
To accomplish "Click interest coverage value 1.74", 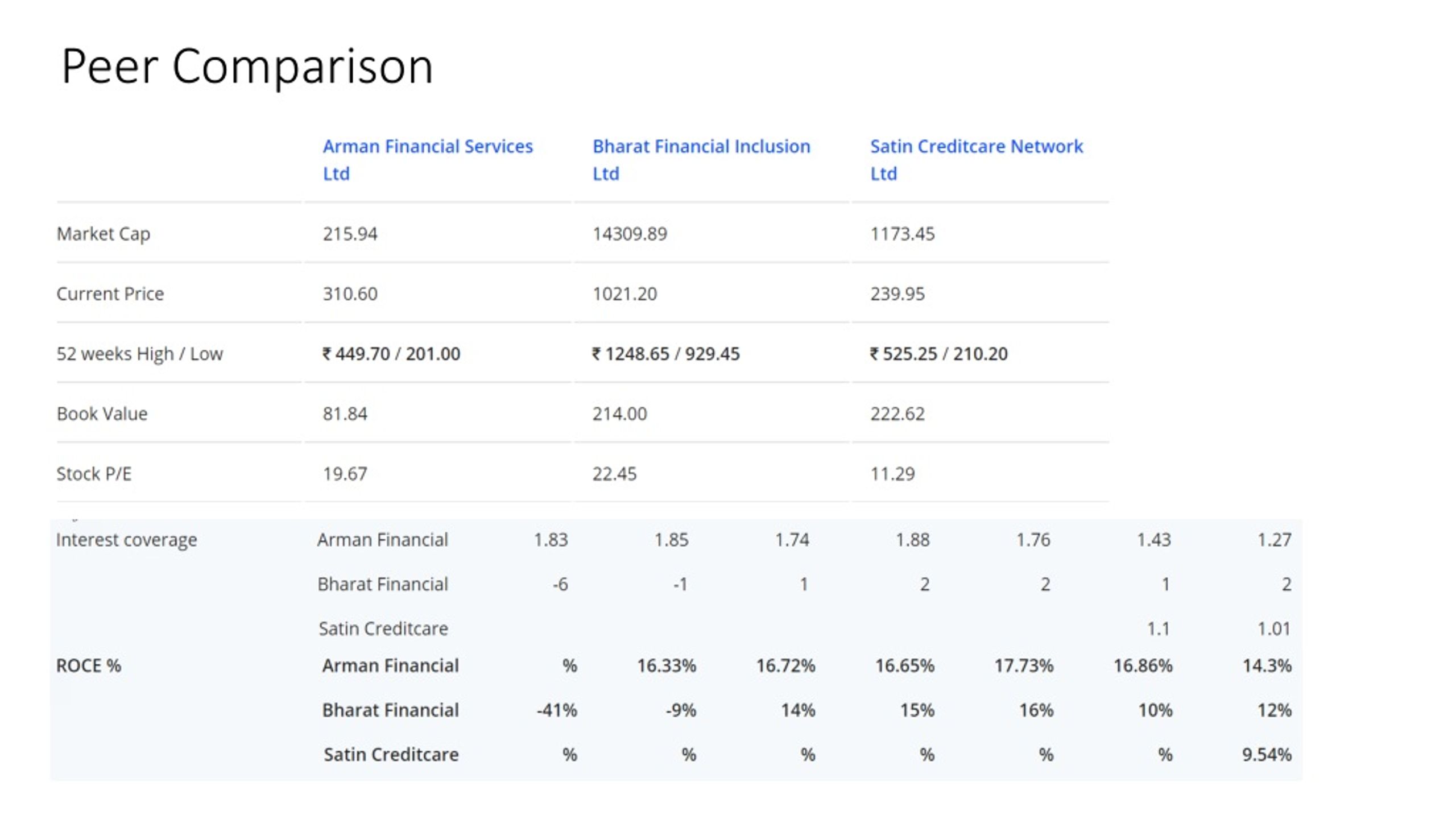I will point(792,540).
